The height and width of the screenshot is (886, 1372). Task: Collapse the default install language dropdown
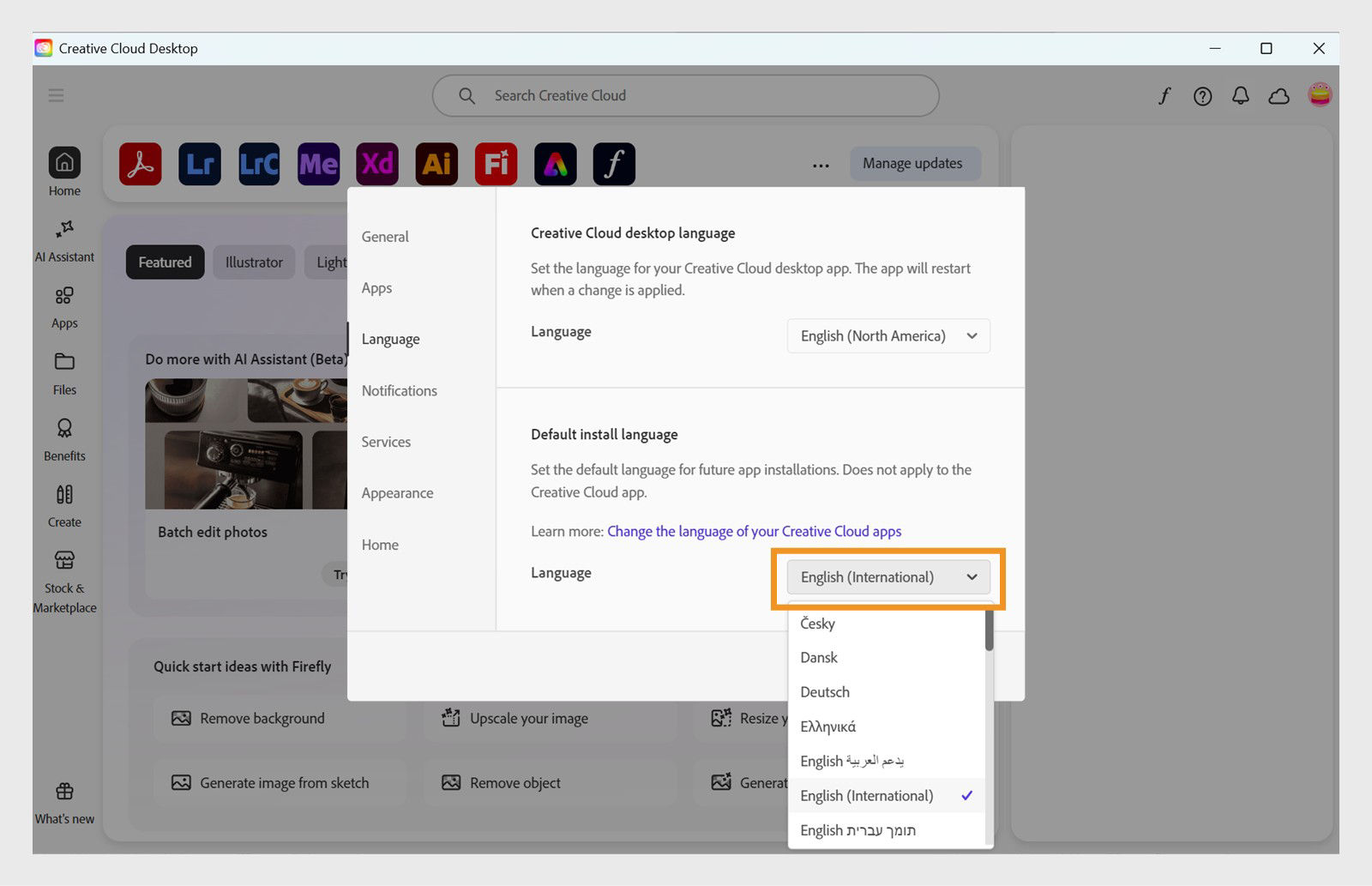888,577
